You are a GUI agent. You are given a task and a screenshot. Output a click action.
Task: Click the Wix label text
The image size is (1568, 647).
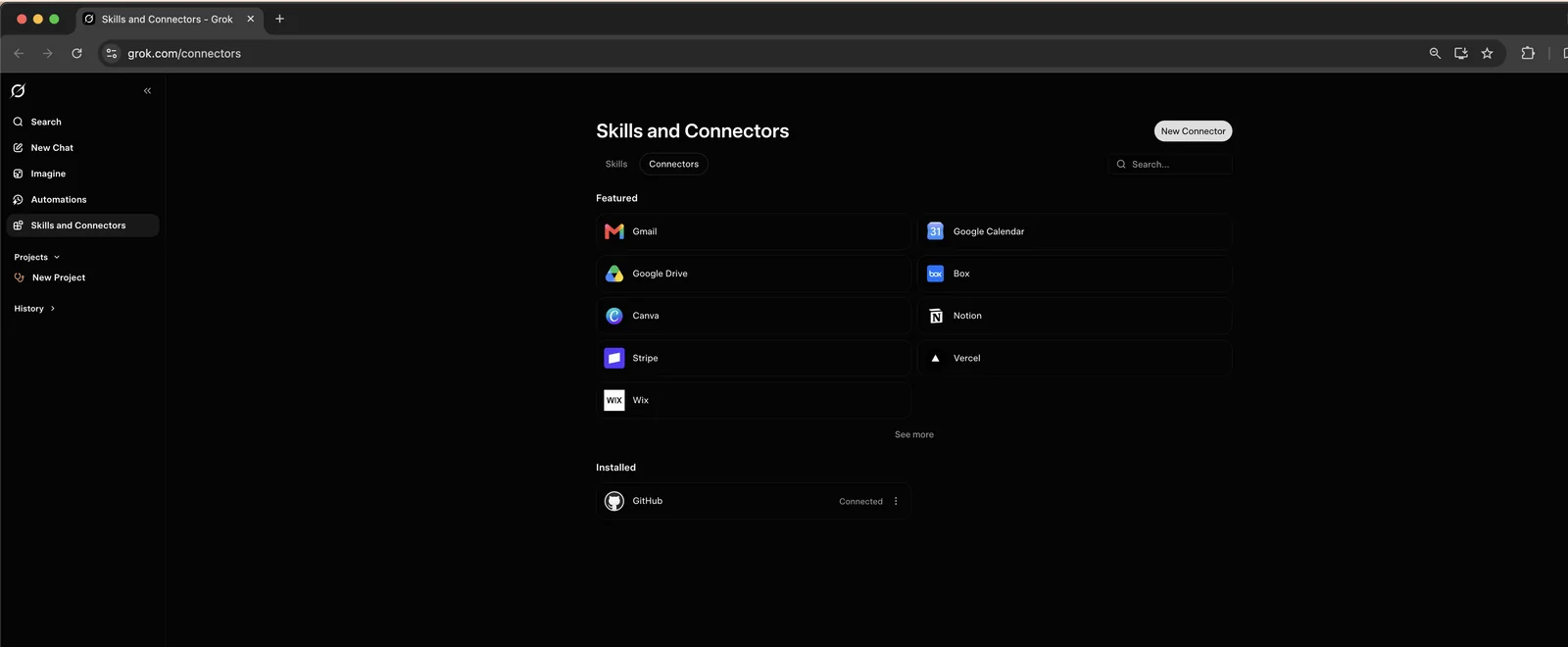pos(641,400)
